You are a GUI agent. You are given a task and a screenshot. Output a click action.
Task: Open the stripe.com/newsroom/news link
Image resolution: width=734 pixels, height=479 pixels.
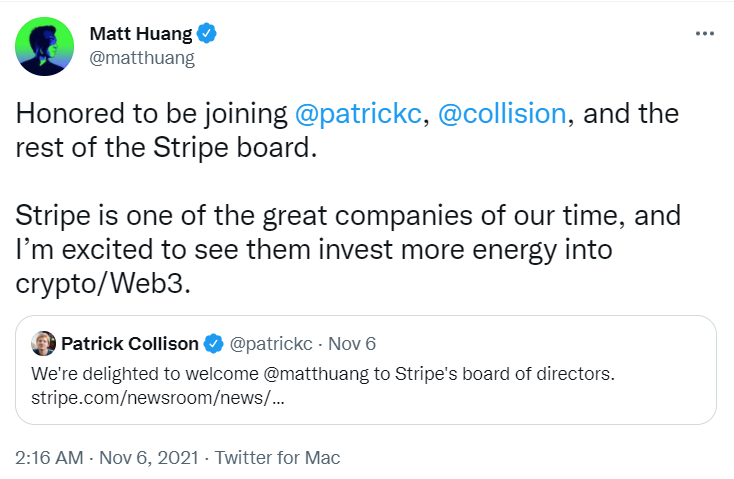click(x=158, y=398)
